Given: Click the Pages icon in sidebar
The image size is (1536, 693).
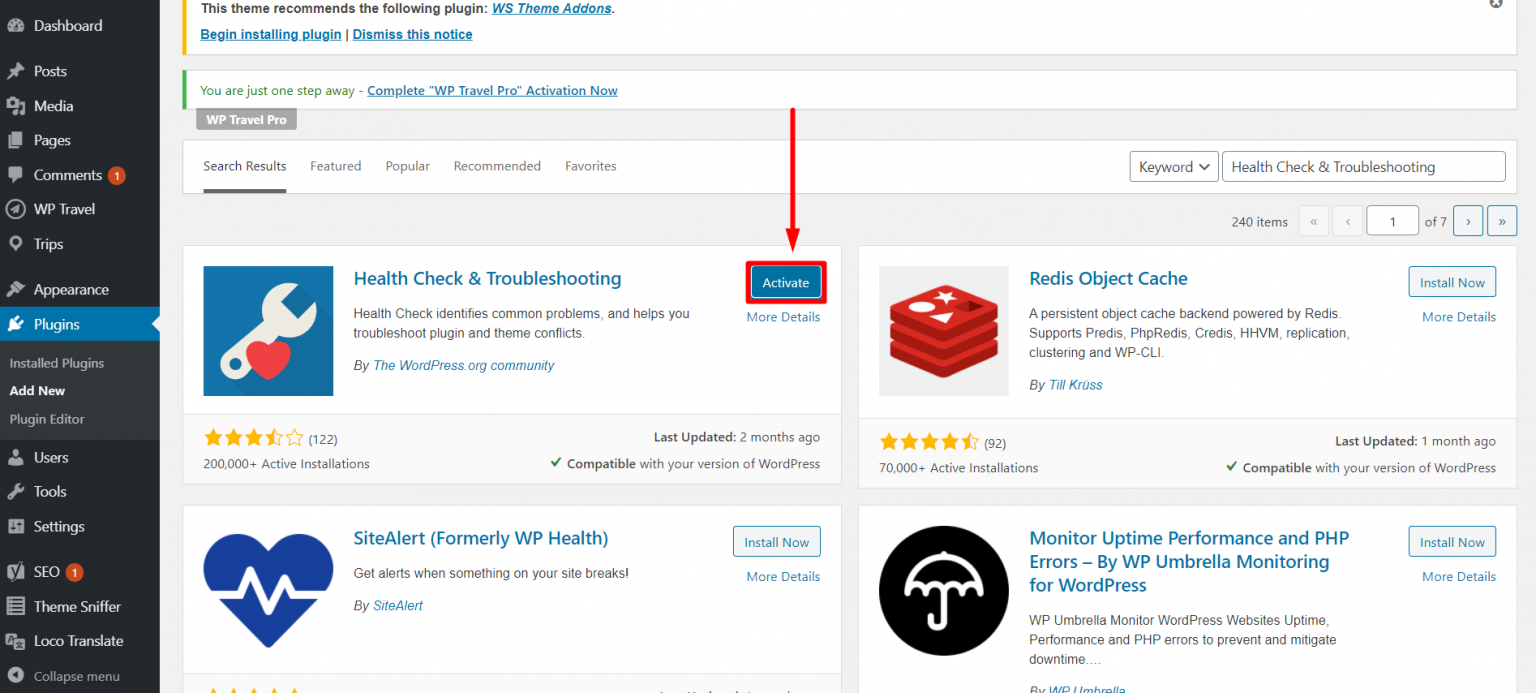Looking at the screenshot, I should tap(15, 140).
